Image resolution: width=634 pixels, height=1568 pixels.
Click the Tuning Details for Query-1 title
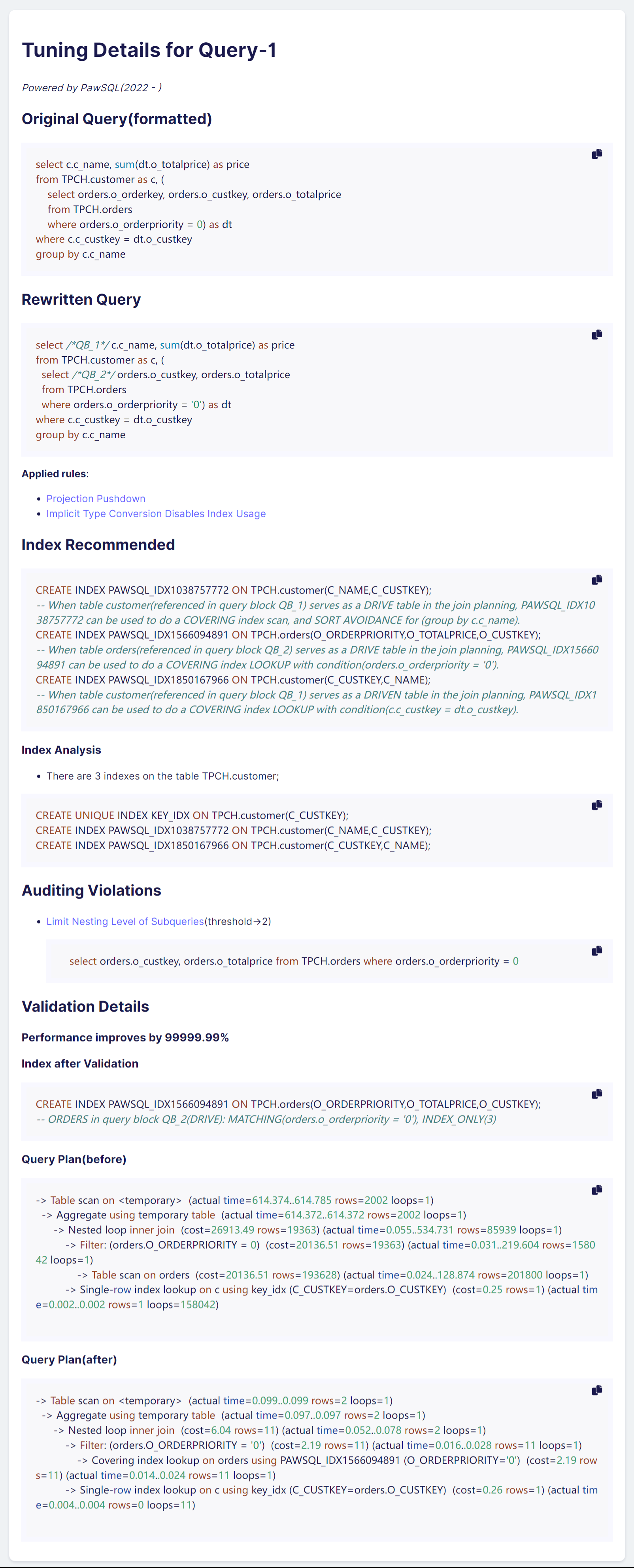click(x=149, y=50)
